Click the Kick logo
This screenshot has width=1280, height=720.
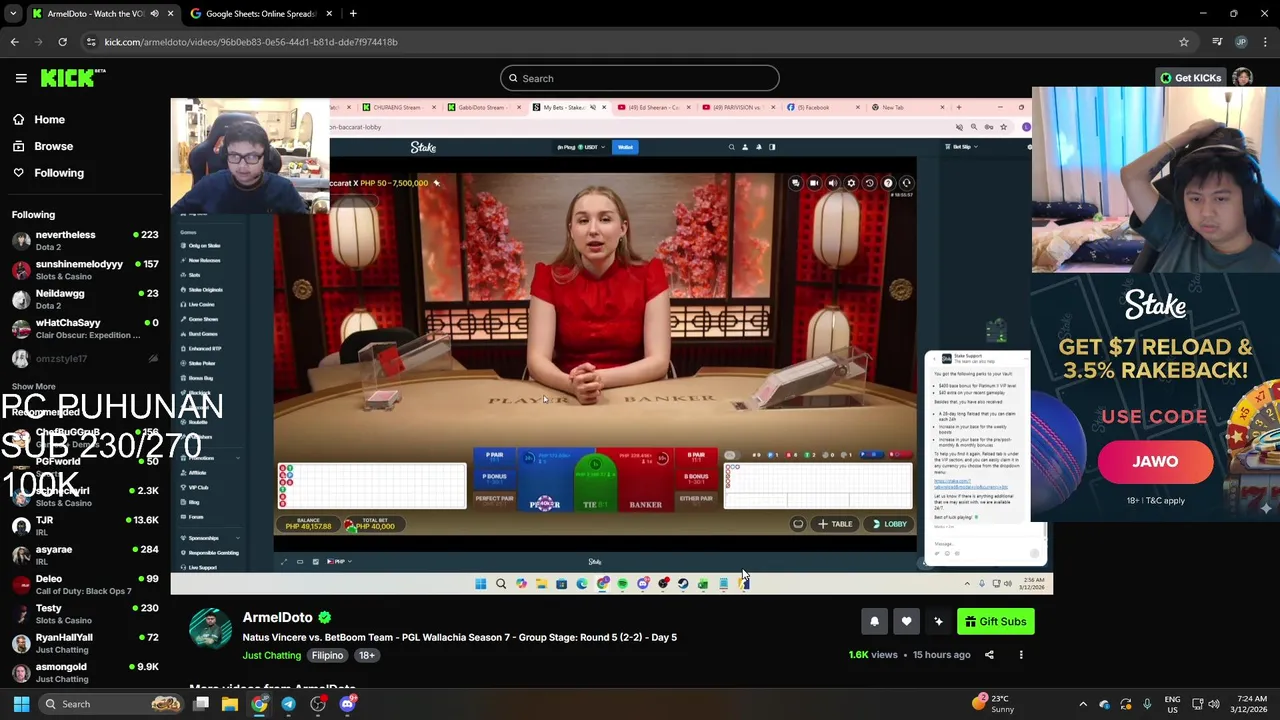(x=73, y=78)
